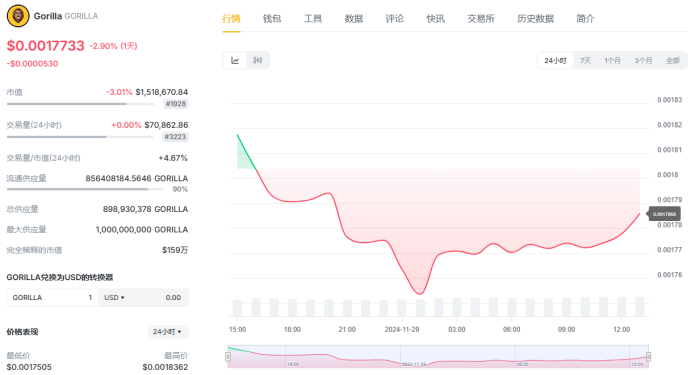692x375 pixels.
Task: Switch to line chart view icon
Action: pyautogui.click(x=235, y=60)
